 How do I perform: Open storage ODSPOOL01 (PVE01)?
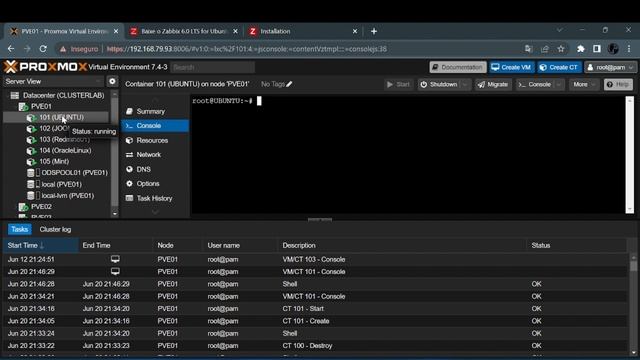click(74, 173)
